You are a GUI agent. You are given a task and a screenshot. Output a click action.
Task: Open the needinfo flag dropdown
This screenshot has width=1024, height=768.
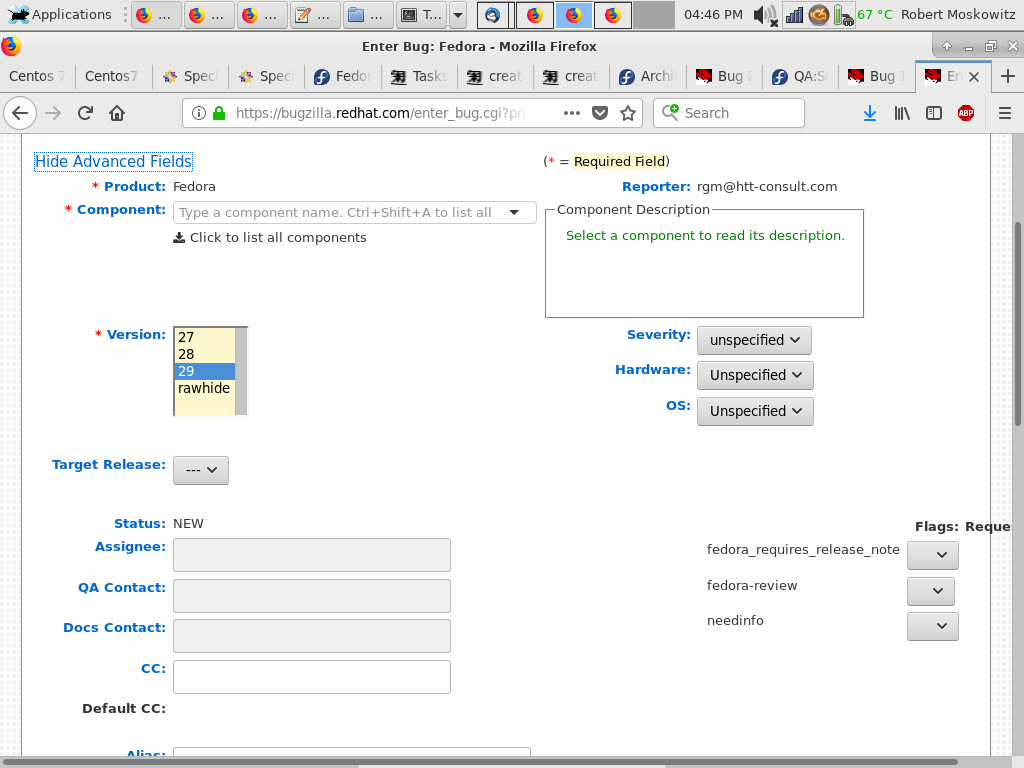click(933, 626)
